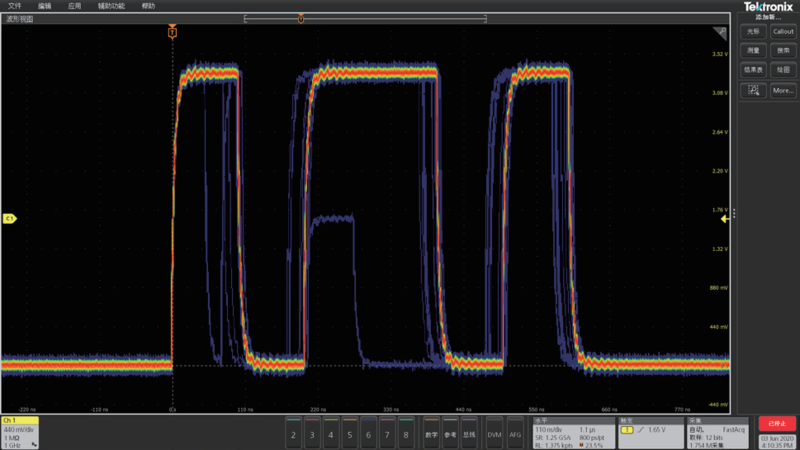Image resolution: width=800 pixels, height=450 pixels.
Task: Click the yellow channel 1 ground indicator
Action: tap(10, 217)
